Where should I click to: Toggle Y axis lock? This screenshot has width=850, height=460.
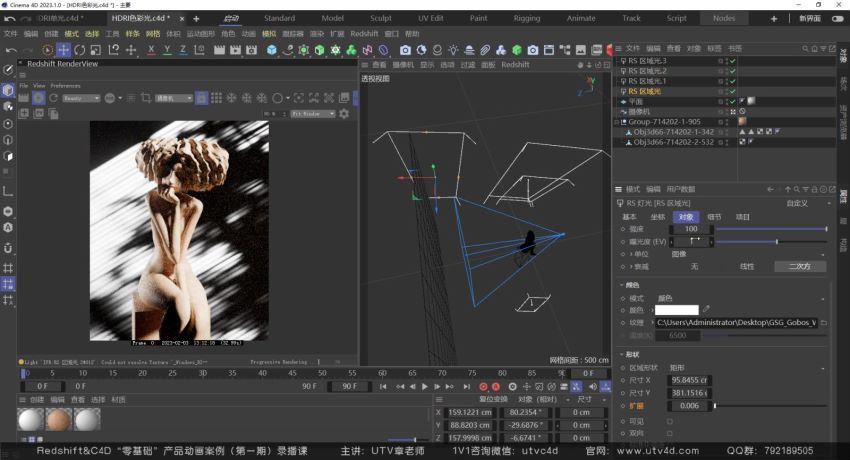point(167,50)
